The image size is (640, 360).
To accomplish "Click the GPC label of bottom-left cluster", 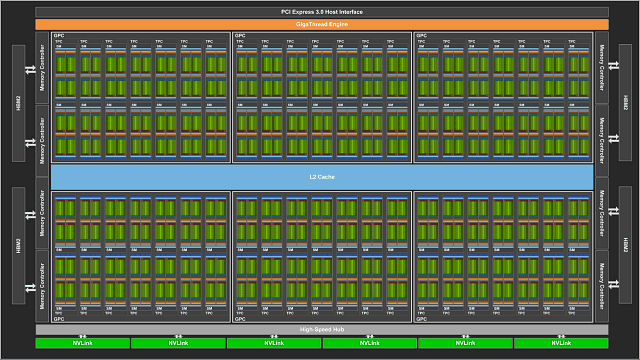I will 59,319.
